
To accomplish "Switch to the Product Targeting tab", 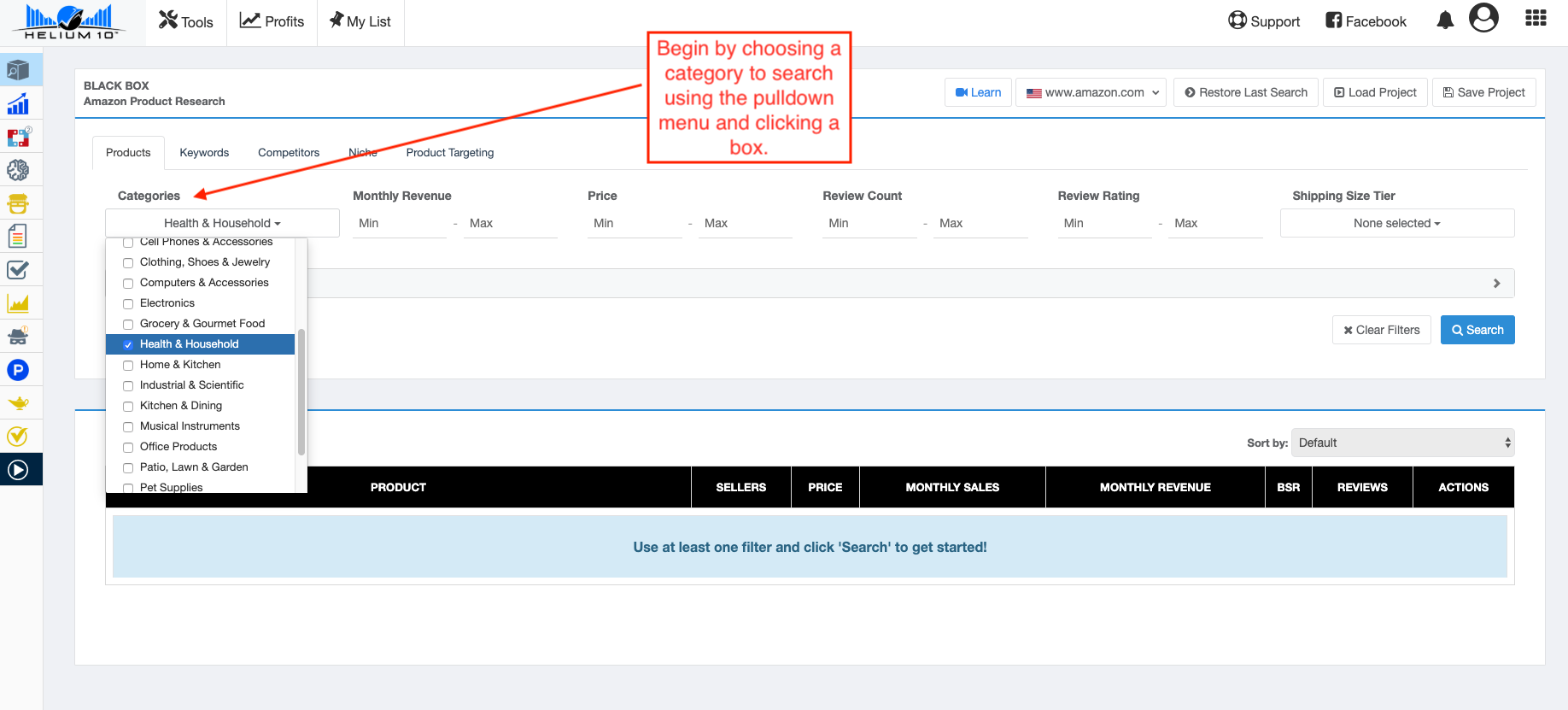I will 450,153.
